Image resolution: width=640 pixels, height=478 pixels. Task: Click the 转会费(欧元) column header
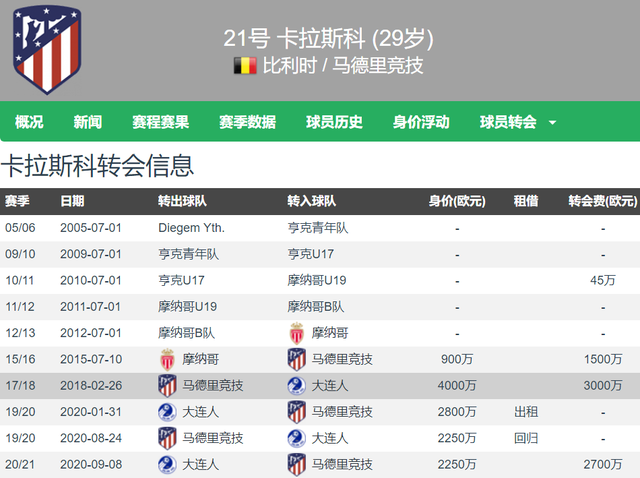point(602,201)
